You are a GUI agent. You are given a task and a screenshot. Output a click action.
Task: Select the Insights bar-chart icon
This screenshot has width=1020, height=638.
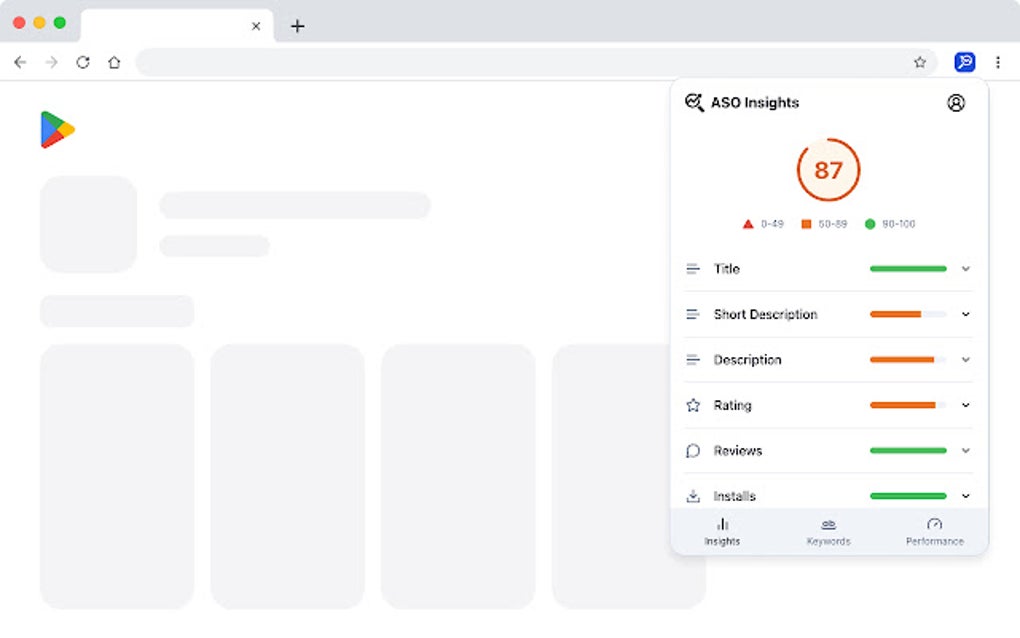coord(722,524)
